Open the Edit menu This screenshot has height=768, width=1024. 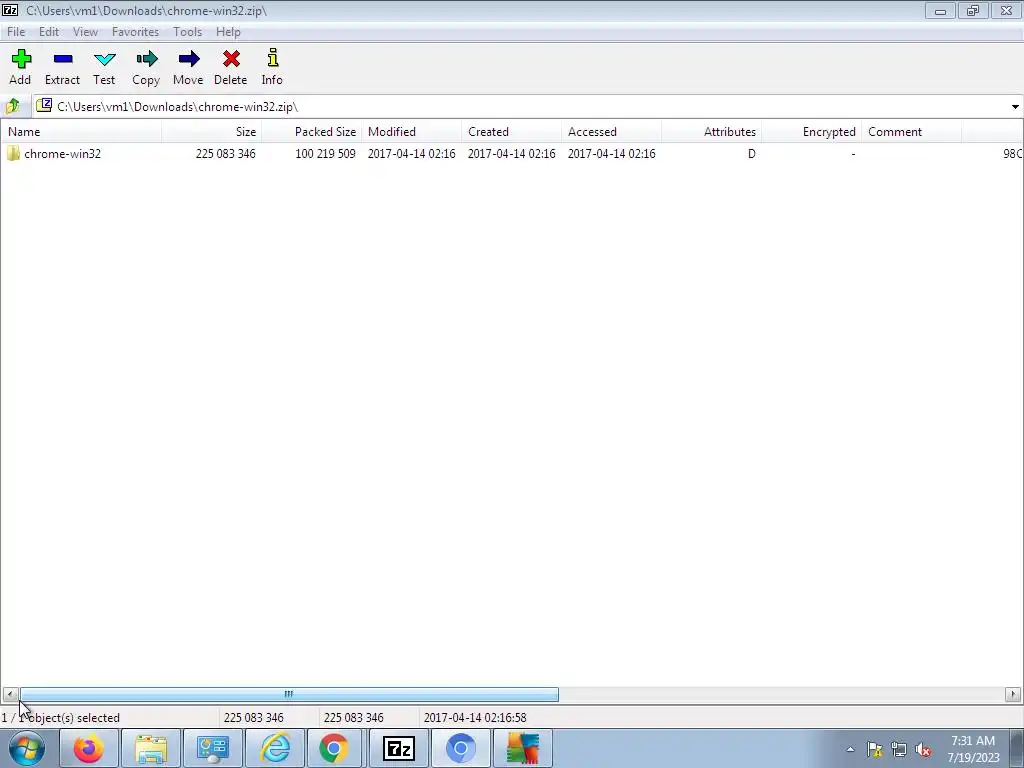pos(49,31)
